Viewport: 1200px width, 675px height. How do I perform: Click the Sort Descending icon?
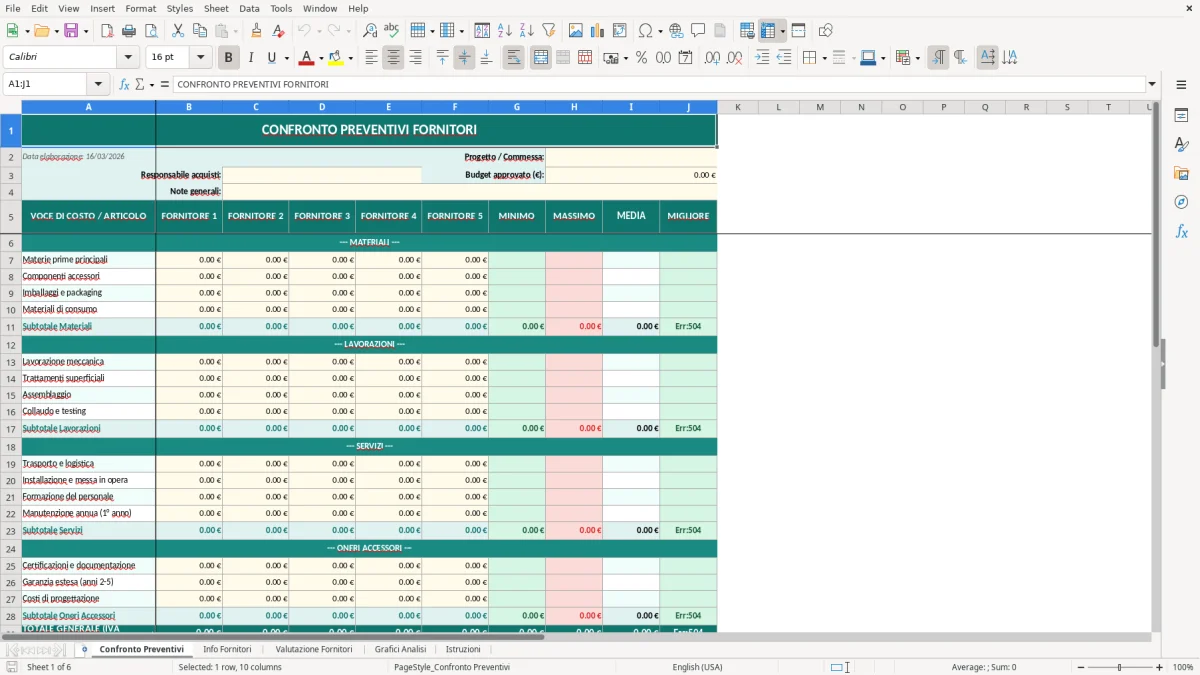(527, 31)
